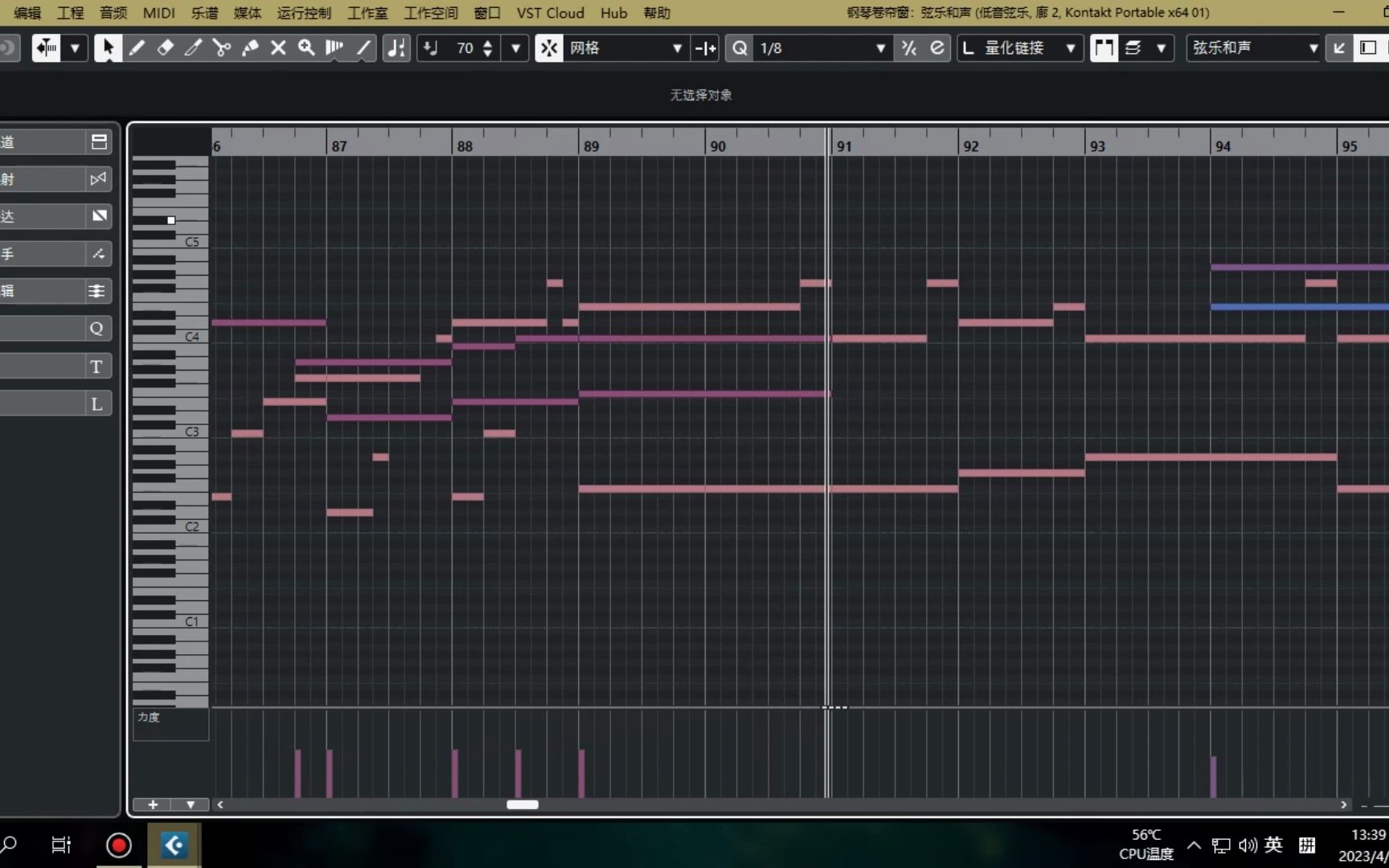This screenshot has height=868, width=1389.
Task: Select the Line tool
Action: [363, 48]
